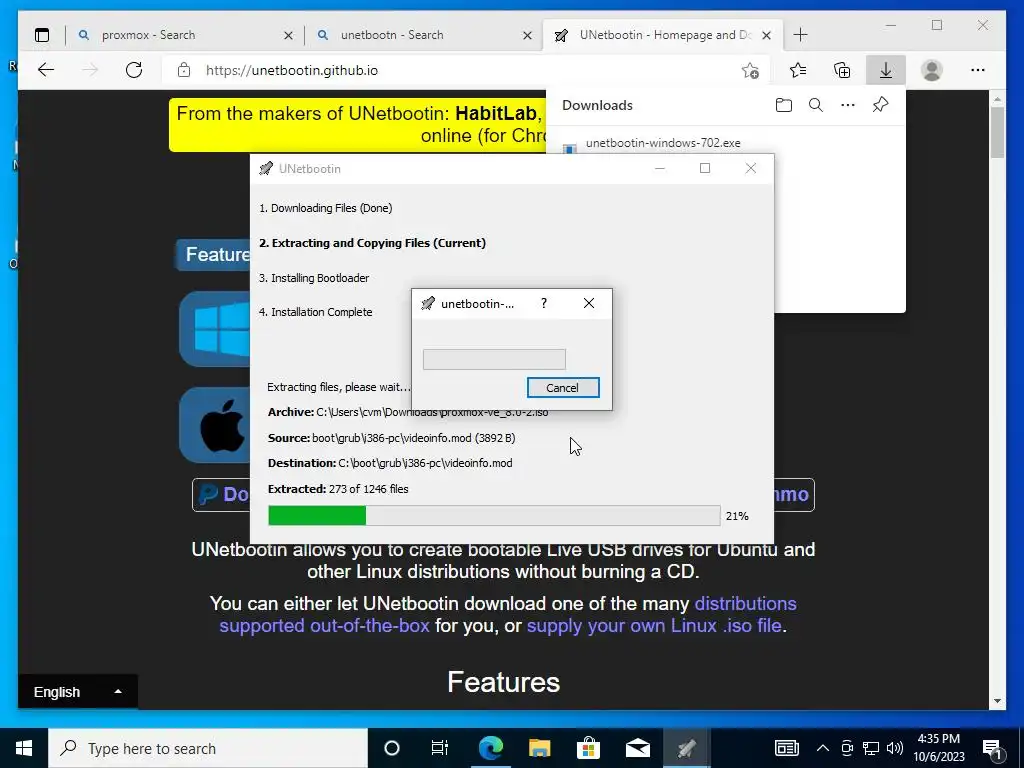Click the empty progress bar in small dialog
Screen dimensions: 1024x768
(x=494, y=359)
